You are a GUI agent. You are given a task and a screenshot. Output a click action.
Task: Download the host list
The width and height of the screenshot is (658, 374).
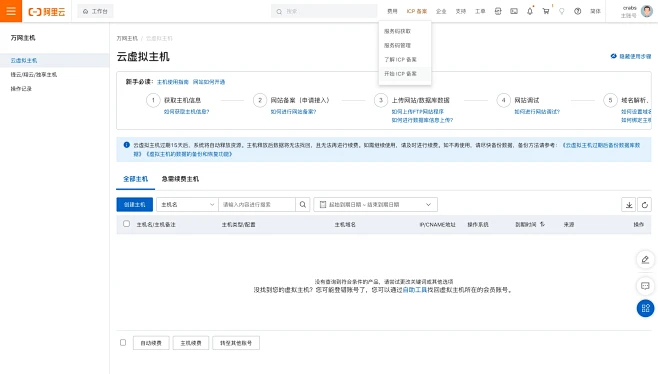click(629, 205)
